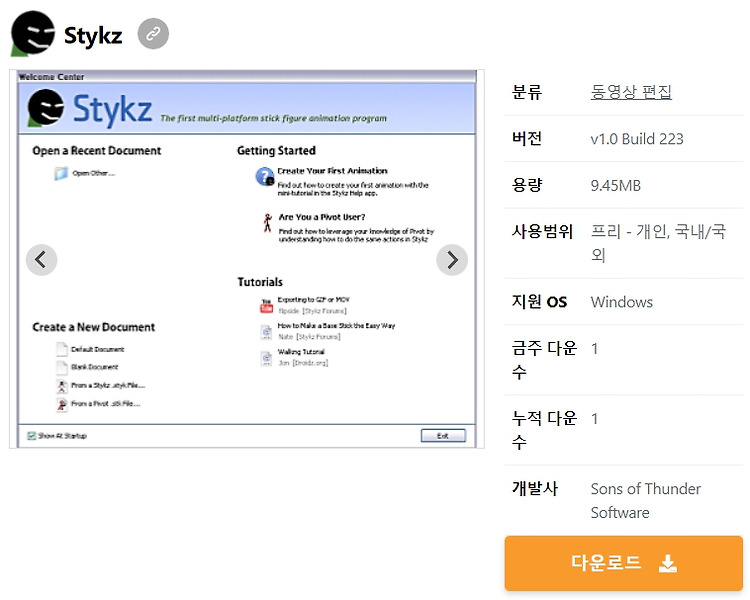Show next screenshot with right arrow
This screenshot has height=600, width=750.
(452, 260)
